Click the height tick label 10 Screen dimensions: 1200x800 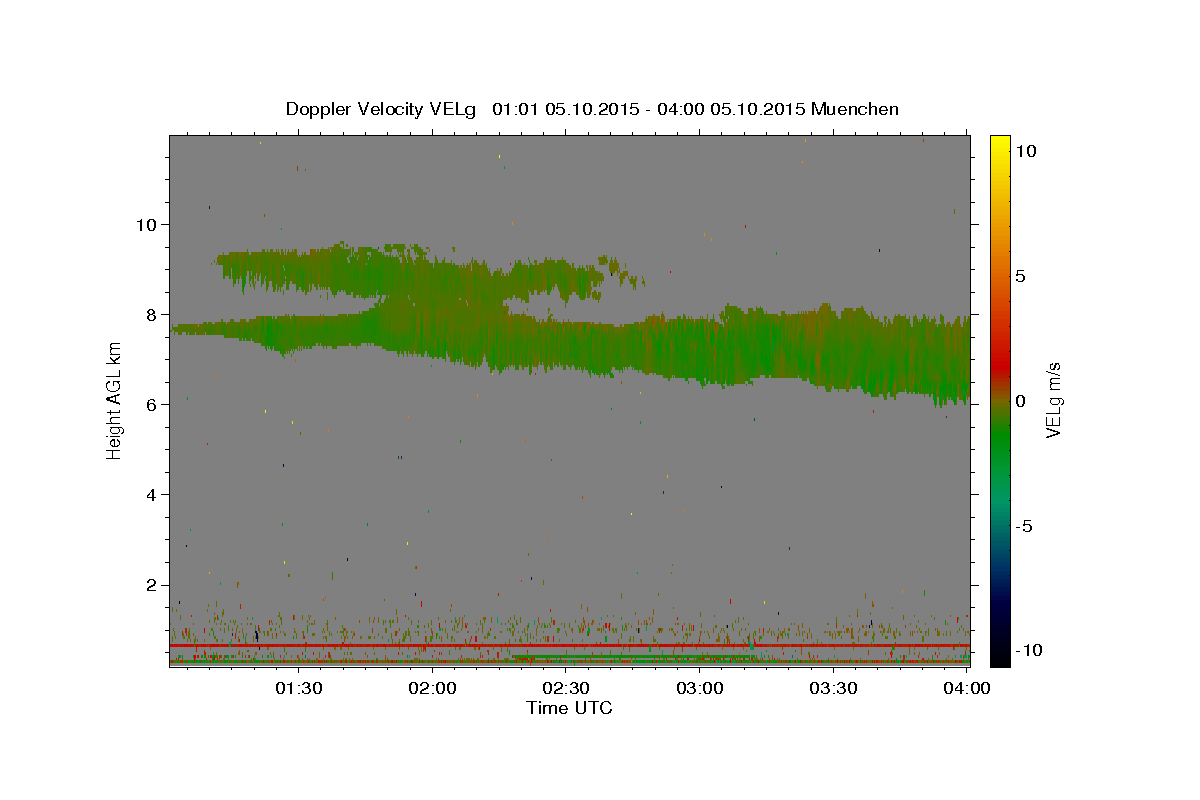tap(146, 224)
